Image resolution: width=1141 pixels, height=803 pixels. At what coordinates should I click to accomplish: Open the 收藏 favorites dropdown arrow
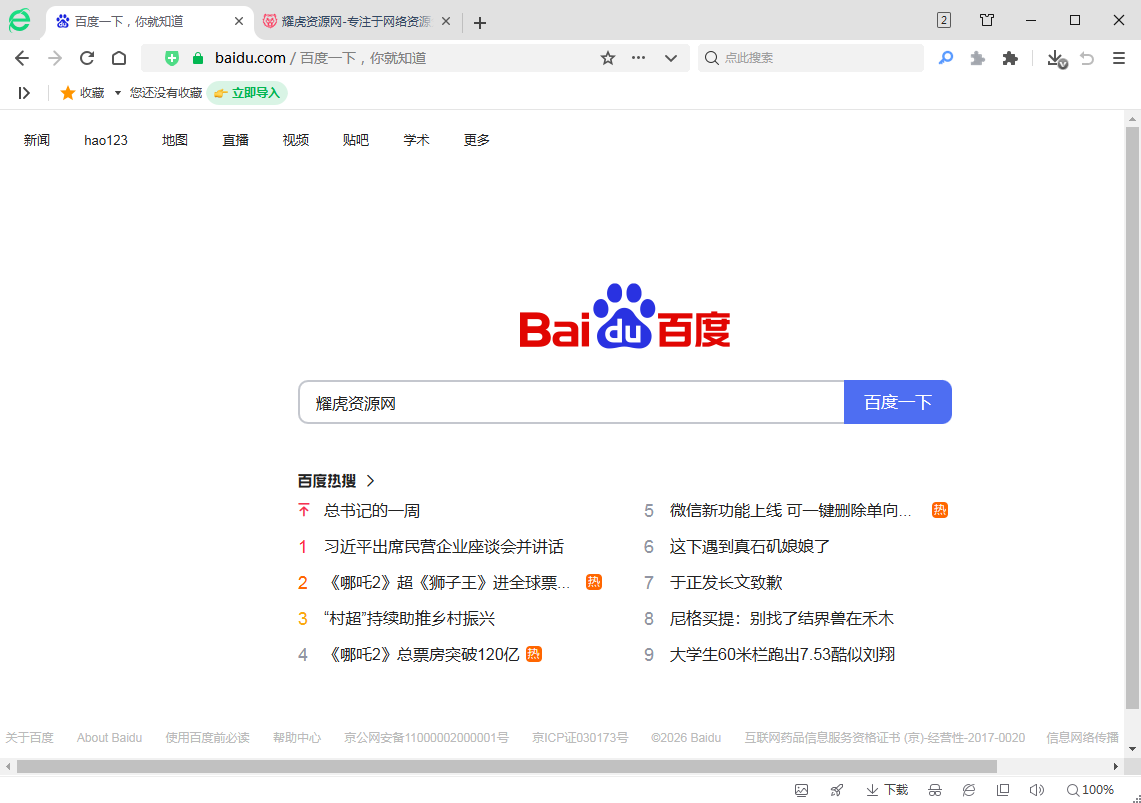click(x=117, y=93)
